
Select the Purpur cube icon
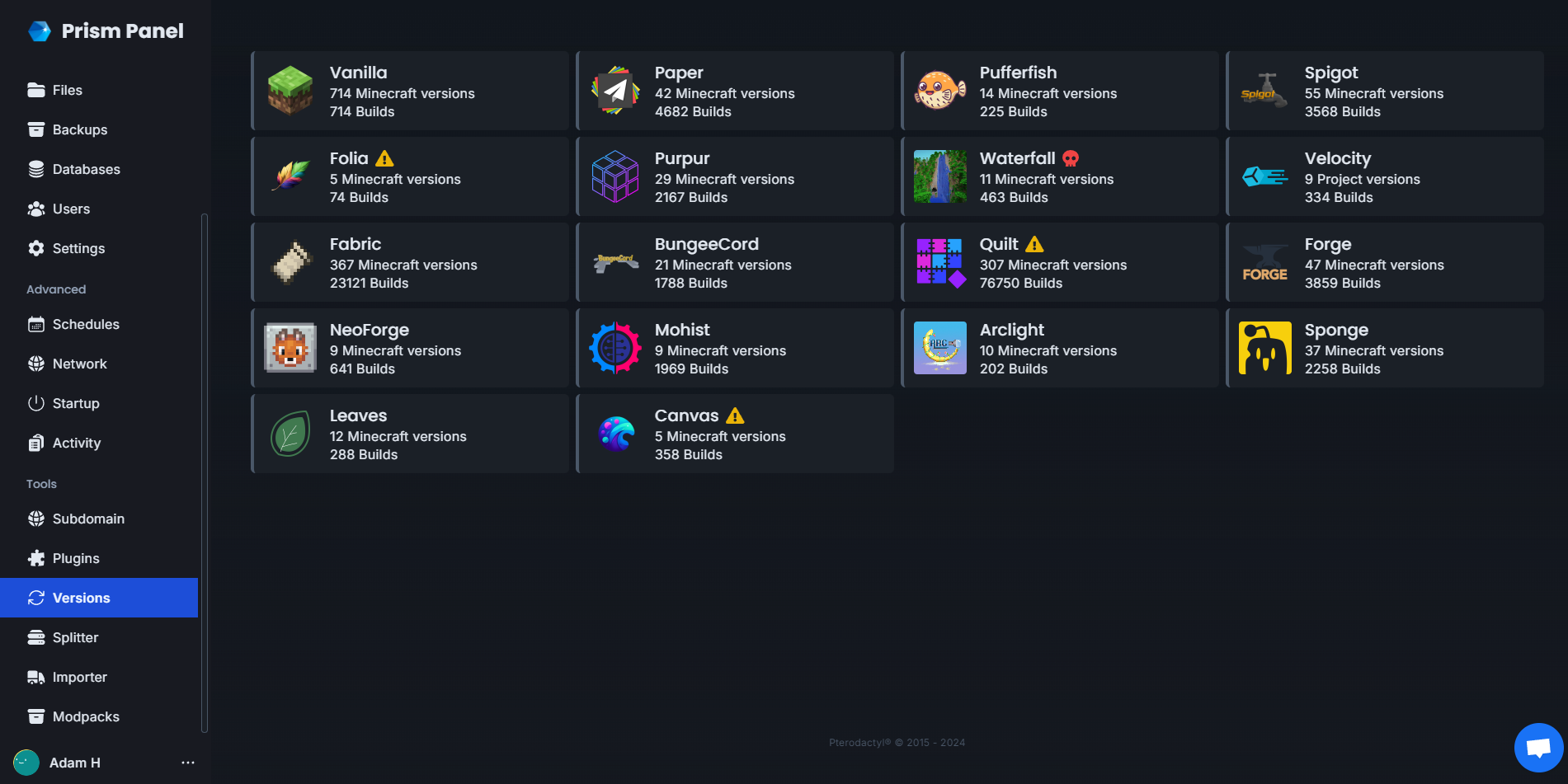[615, 176]
